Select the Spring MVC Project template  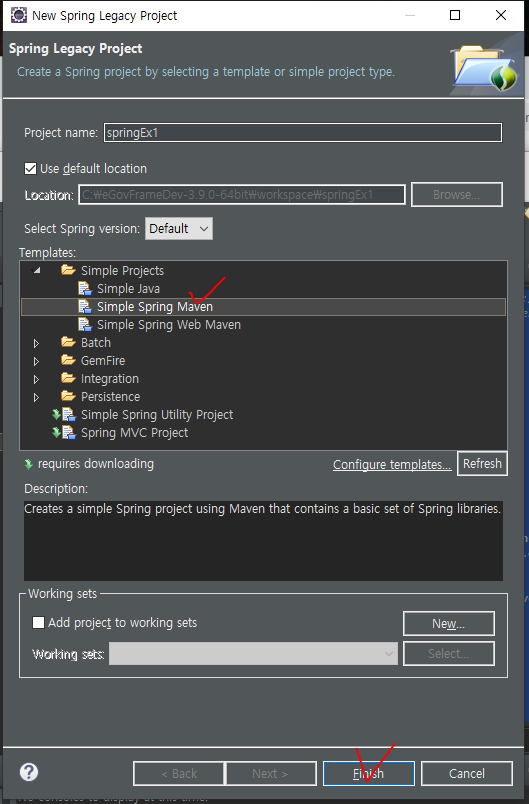[x=134, y=432]
